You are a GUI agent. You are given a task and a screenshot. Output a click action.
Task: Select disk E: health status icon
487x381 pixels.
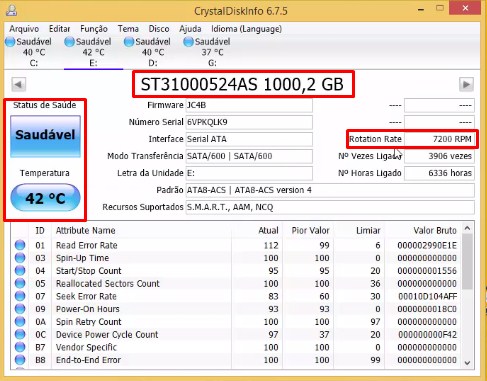(70, 42)
